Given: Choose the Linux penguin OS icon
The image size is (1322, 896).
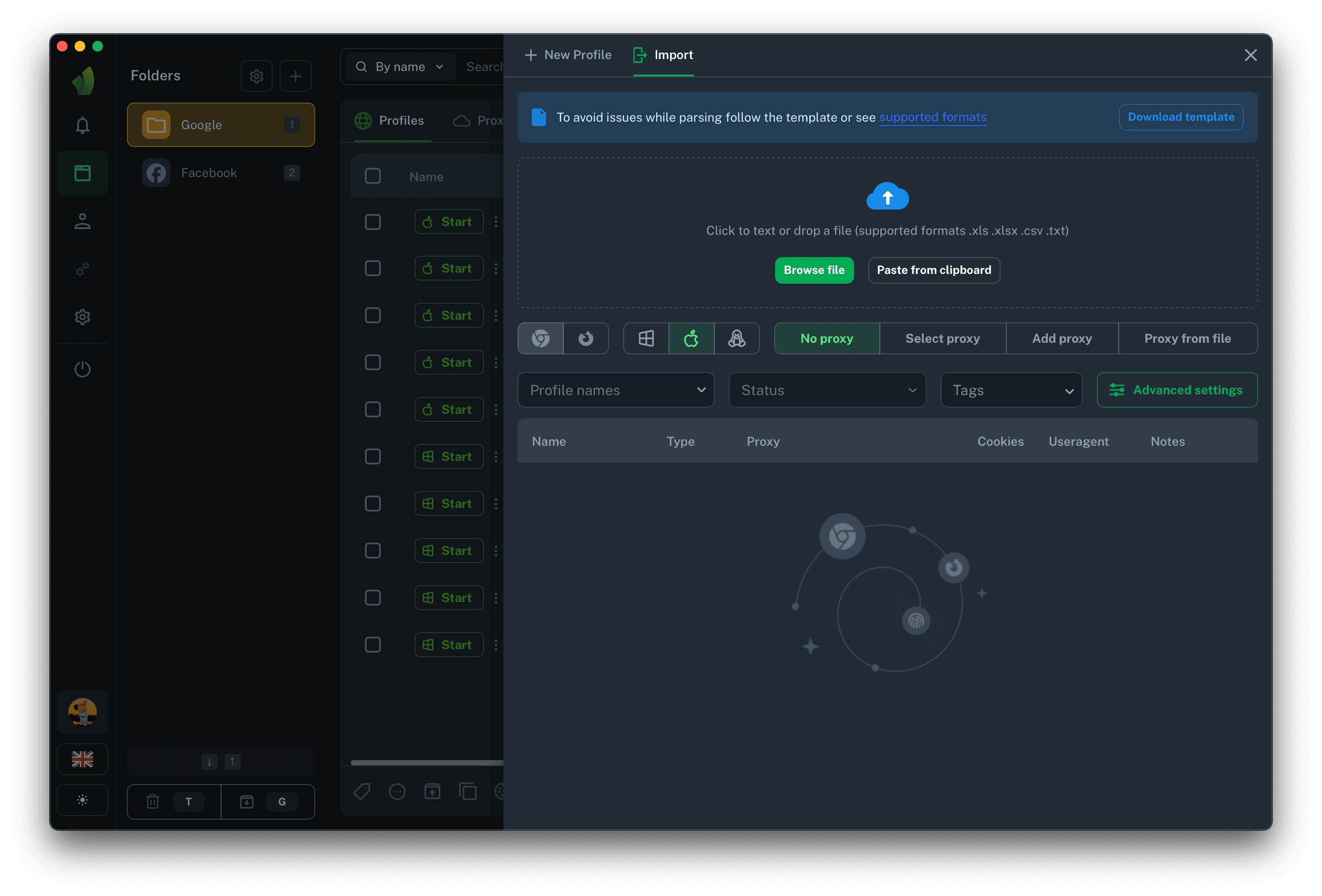Looking at the screenshot, I should [736, 338].
